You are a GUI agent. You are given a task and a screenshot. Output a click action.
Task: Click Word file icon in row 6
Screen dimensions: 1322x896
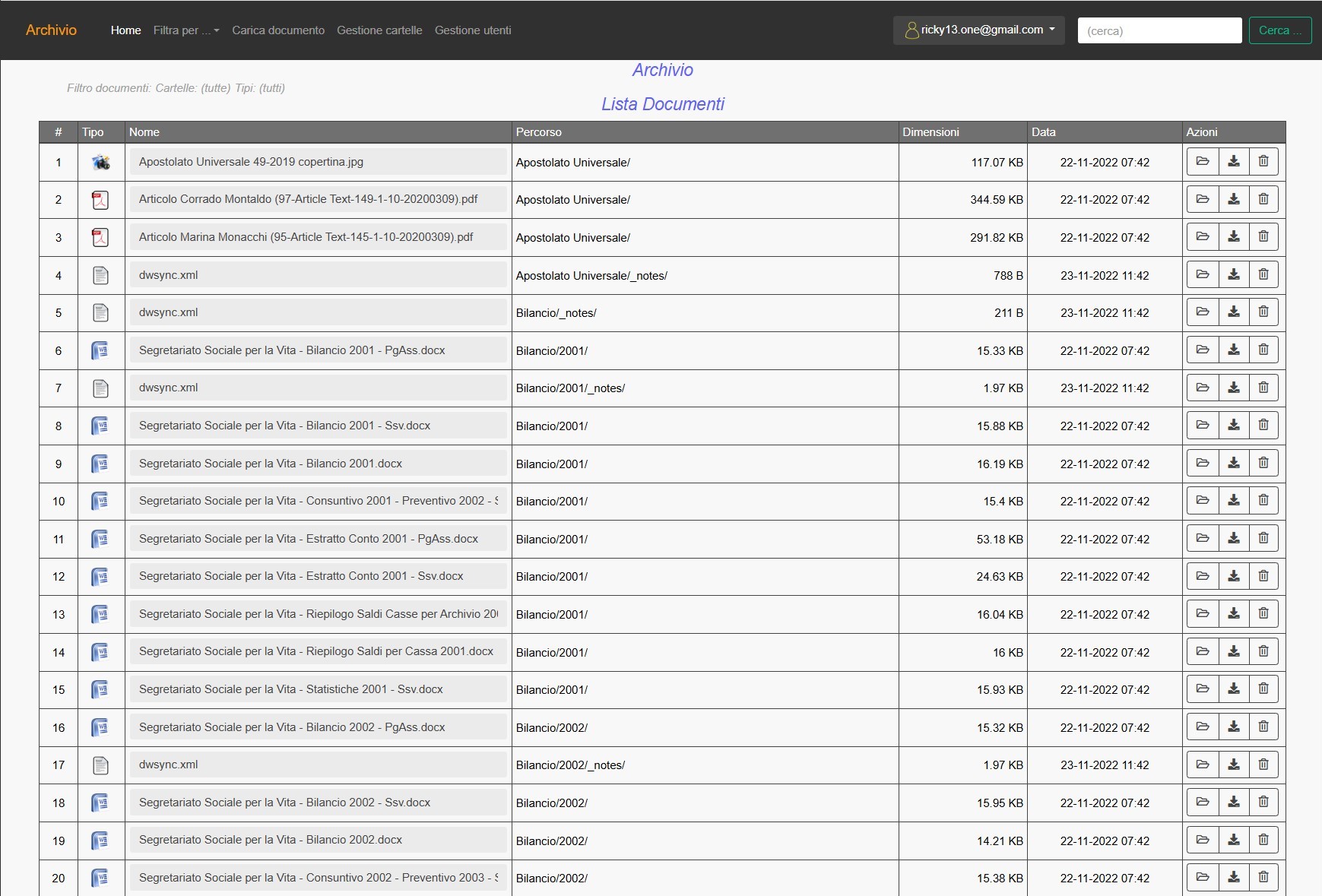[100, 350]
